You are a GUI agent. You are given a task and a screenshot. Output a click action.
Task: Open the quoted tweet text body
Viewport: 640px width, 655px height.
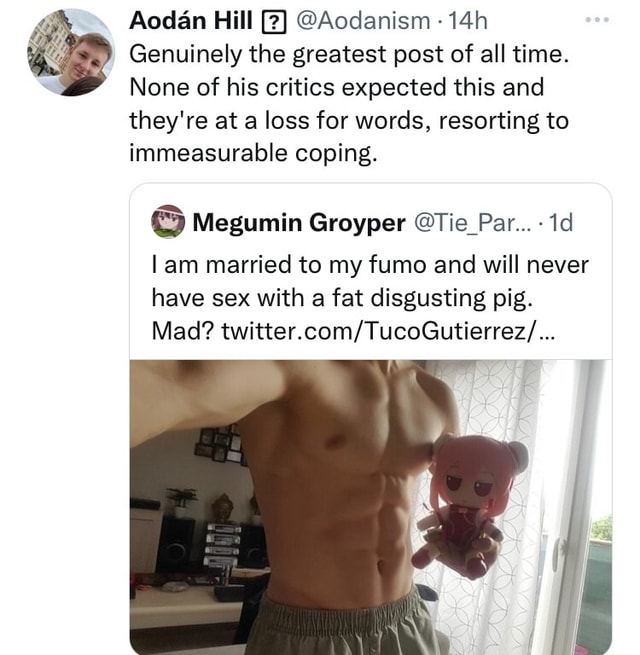pos(370,298)
